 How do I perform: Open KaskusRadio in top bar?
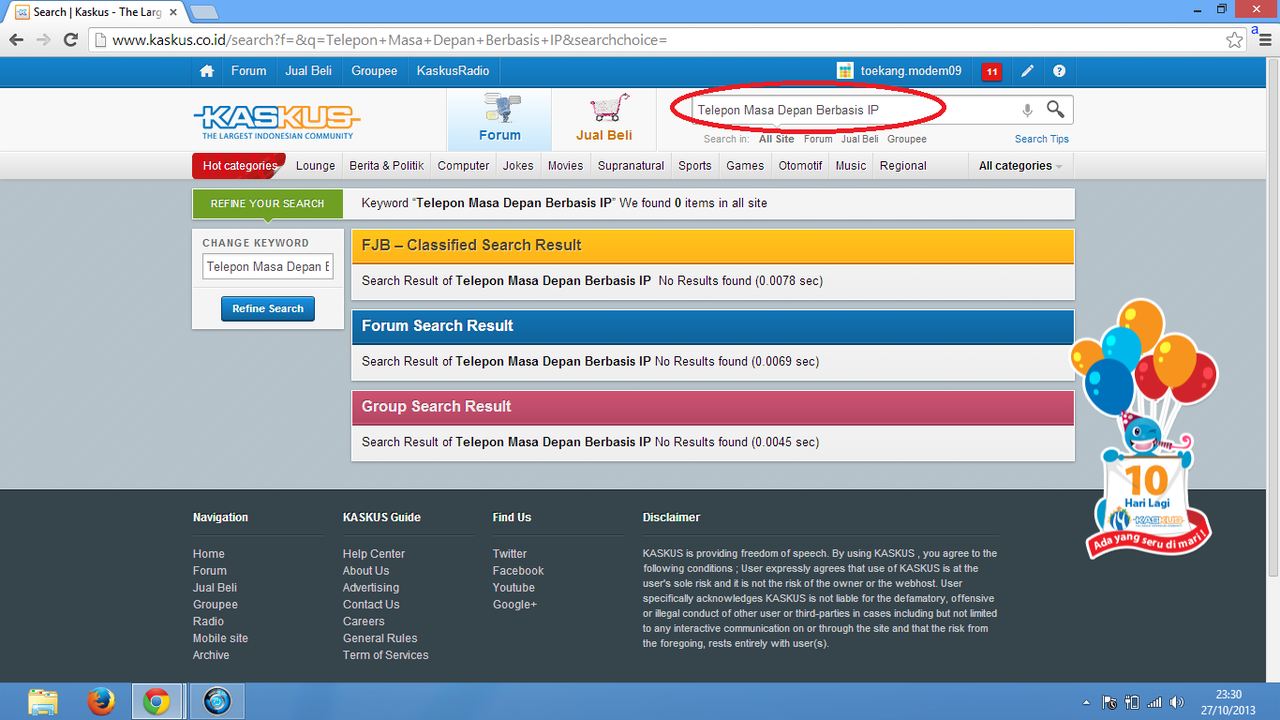(x=453, y=71)
